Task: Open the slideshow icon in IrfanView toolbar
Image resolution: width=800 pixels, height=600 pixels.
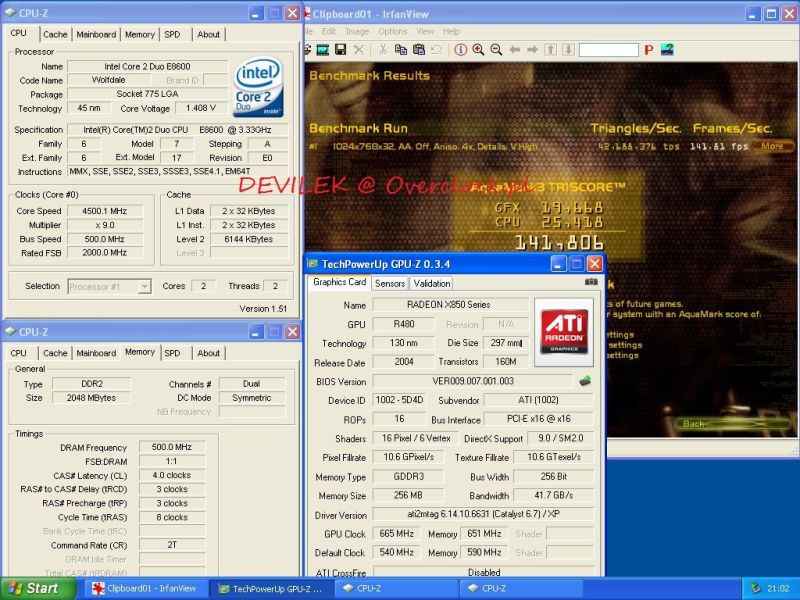Action: coord(322,49)
